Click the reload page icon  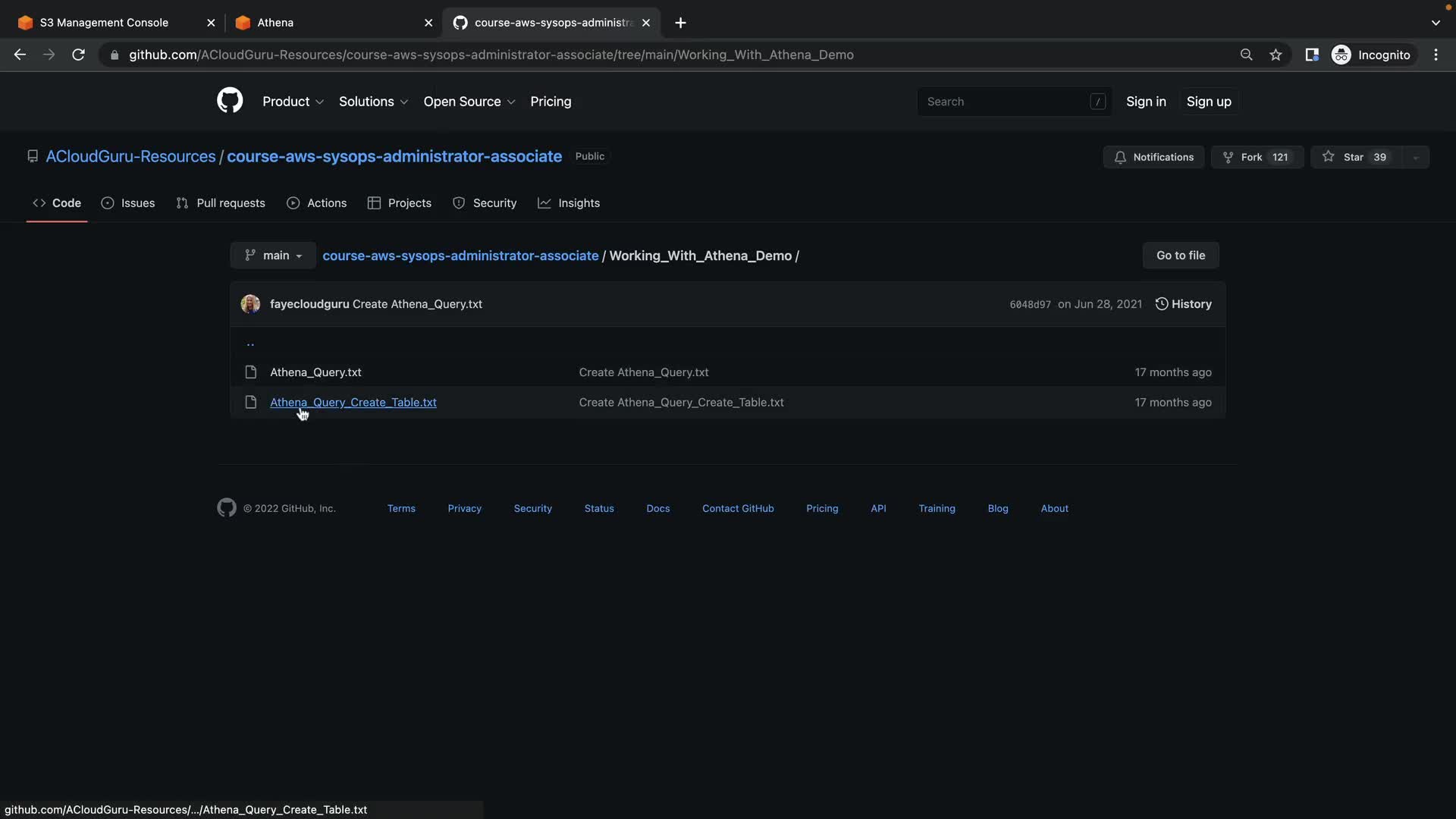(78, 55)
